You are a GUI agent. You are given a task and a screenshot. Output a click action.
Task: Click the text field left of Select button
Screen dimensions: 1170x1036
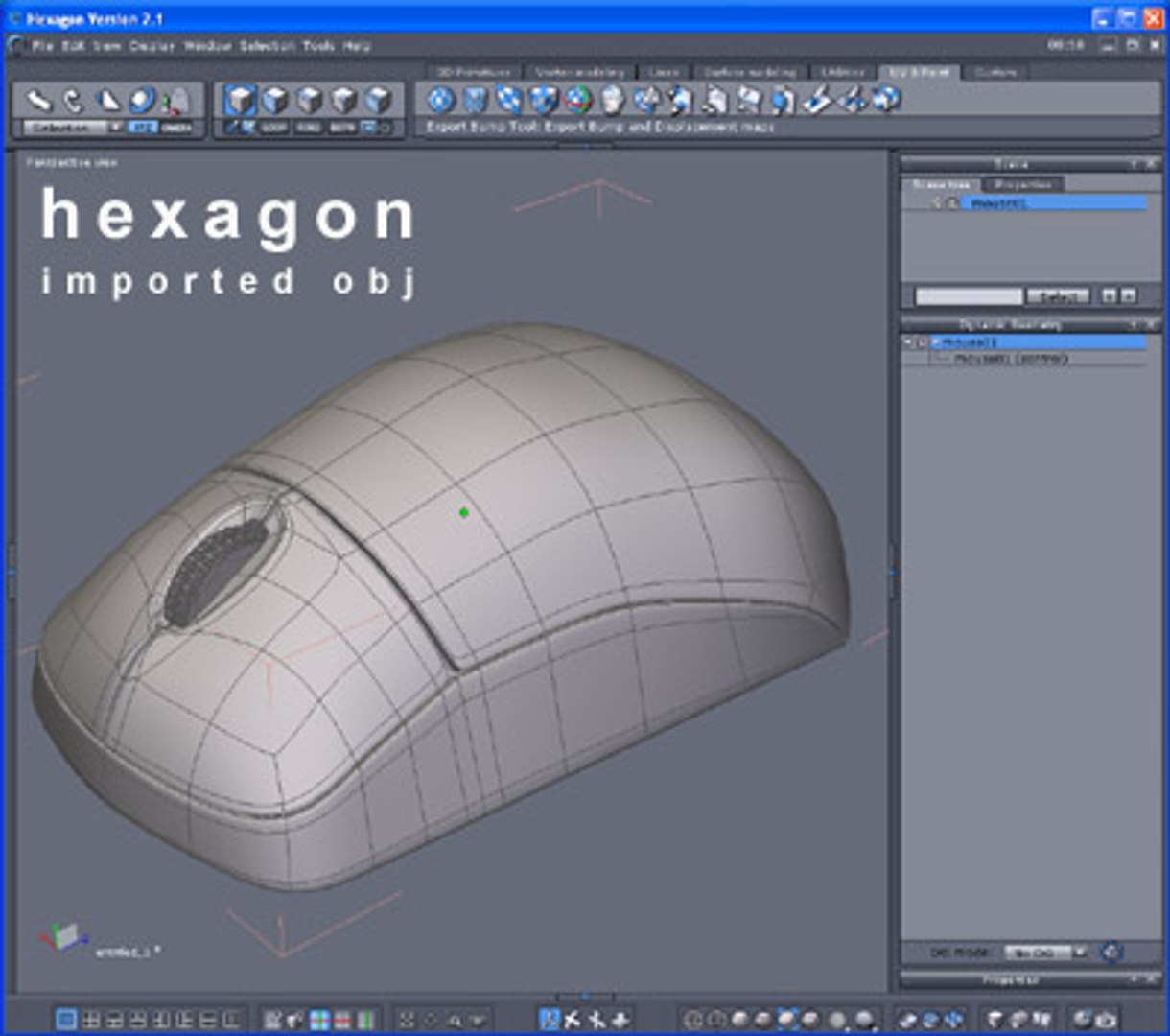pyautogui.click(x=969, y=296)
